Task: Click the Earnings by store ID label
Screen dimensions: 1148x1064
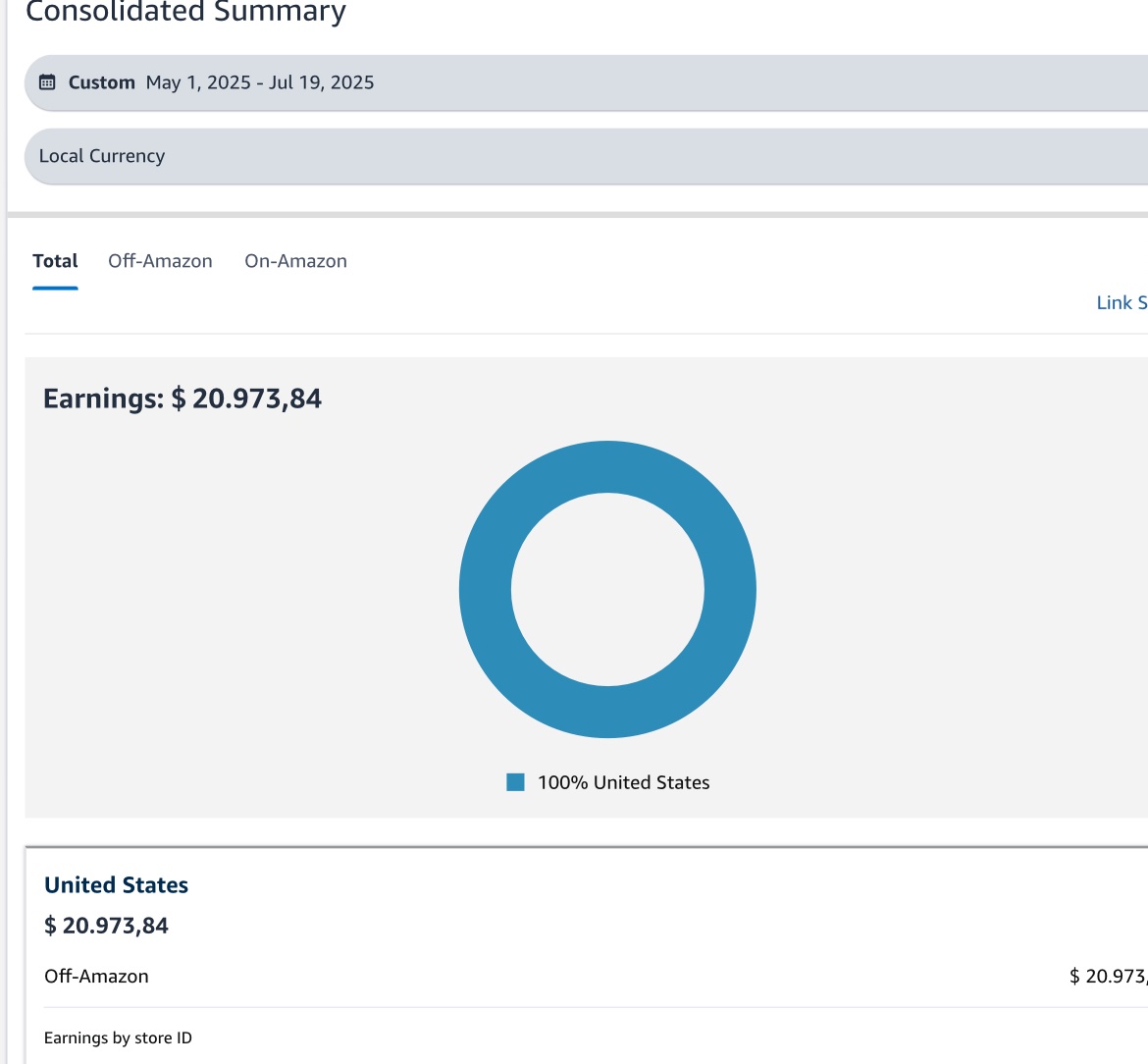Action: (118, 1037)
